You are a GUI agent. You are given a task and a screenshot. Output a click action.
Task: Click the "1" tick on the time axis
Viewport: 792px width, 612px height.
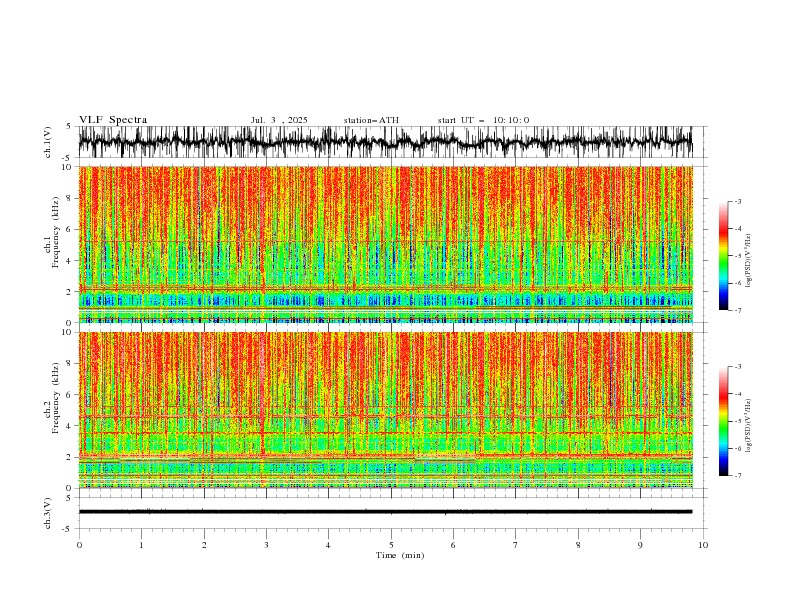point(141,545)
